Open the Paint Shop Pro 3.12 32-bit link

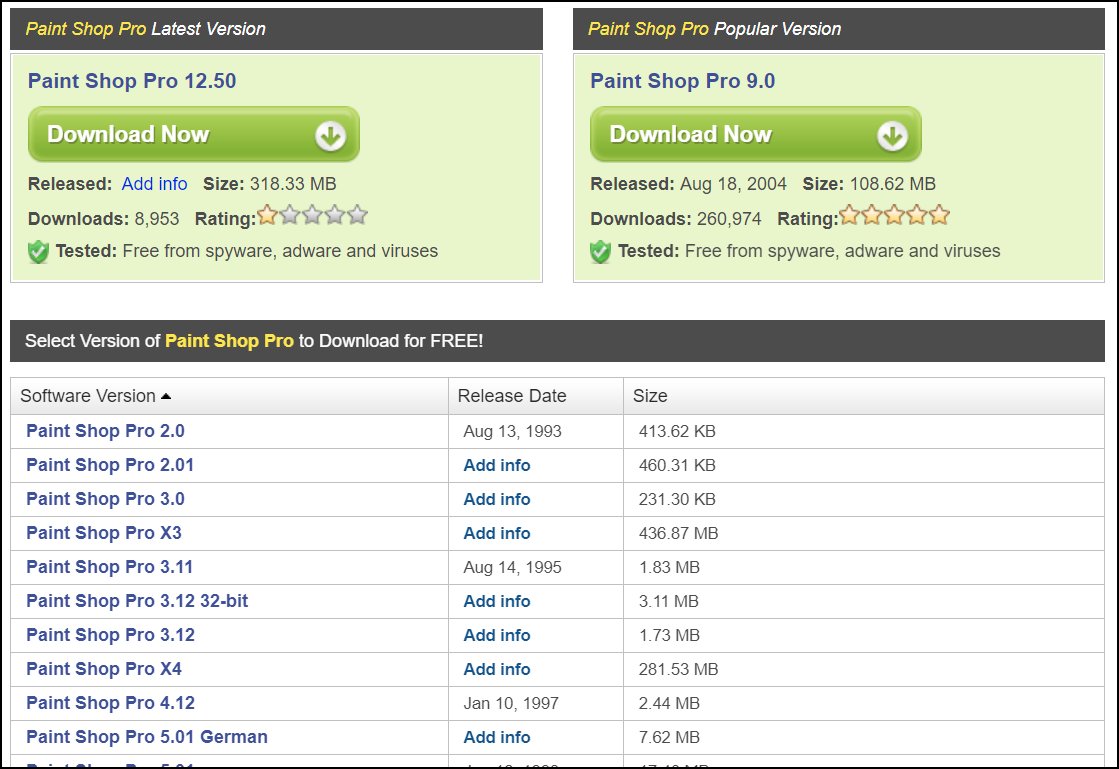137,601
